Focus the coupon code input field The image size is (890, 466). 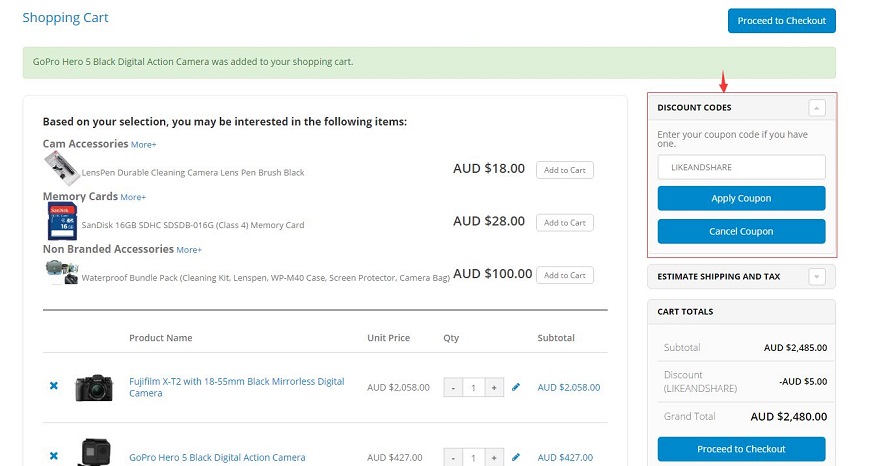click(741, 167)
